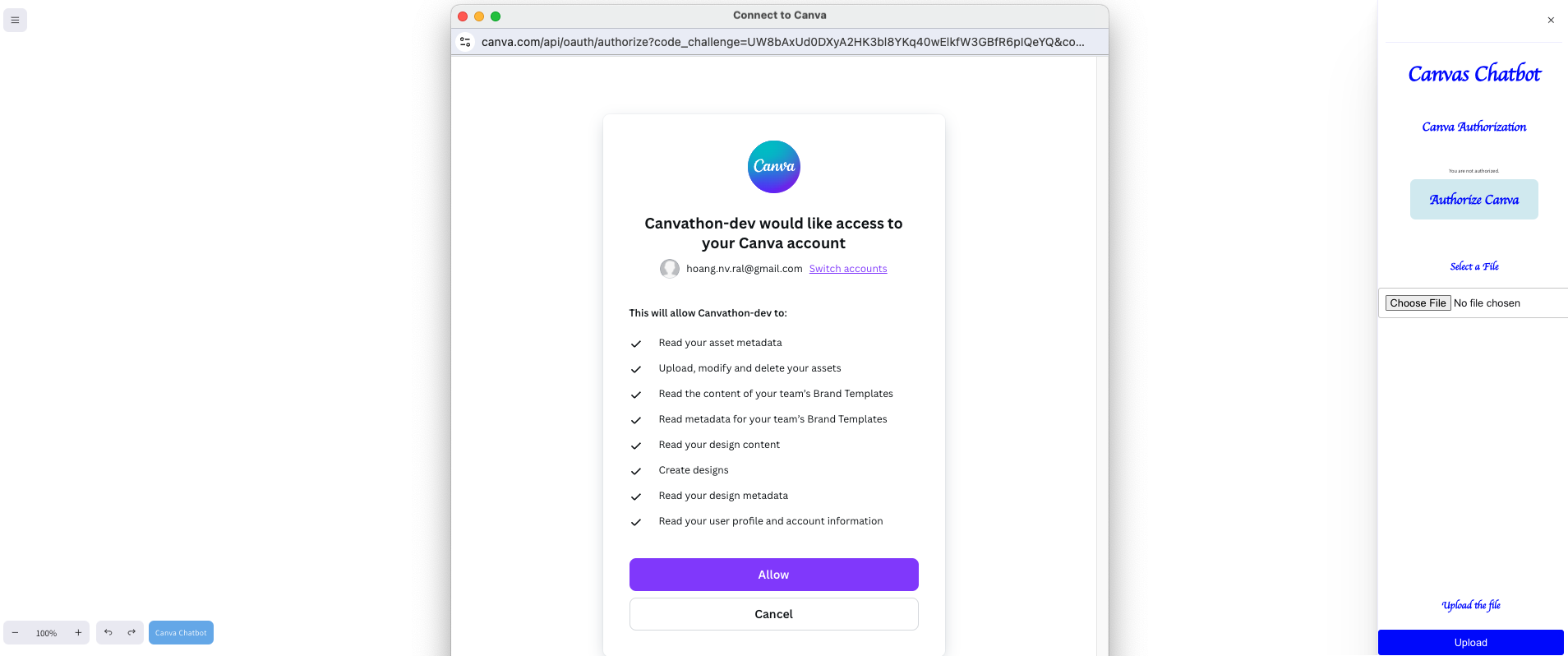Screen dimensions: 1568x656
Task: Close the Canvas Chatbot side panel
Action: click(x=1551, y=21)
